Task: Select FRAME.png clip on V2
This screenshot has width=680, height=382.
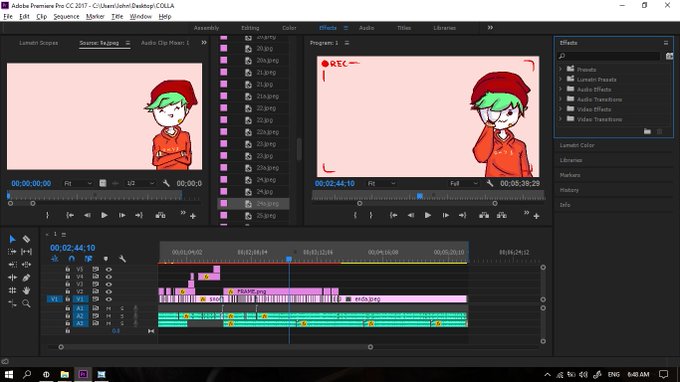Action: (273, 291)
